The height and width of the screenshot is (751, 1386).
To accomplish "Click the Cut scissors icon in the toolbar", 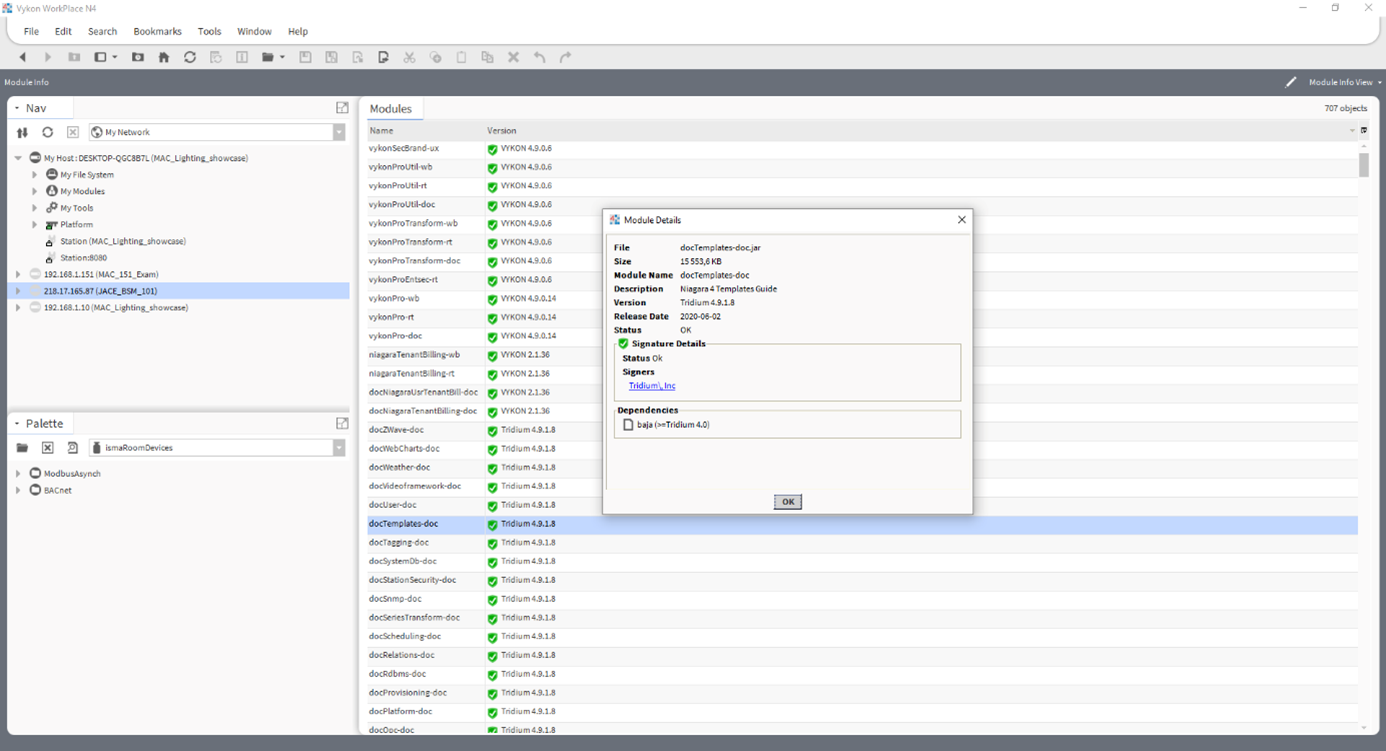I will (409, 57).
